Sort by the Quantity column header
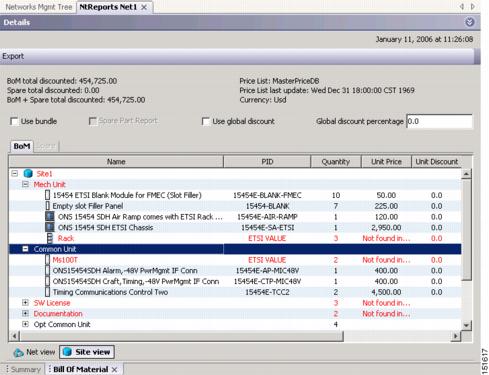 coord(336,162)
